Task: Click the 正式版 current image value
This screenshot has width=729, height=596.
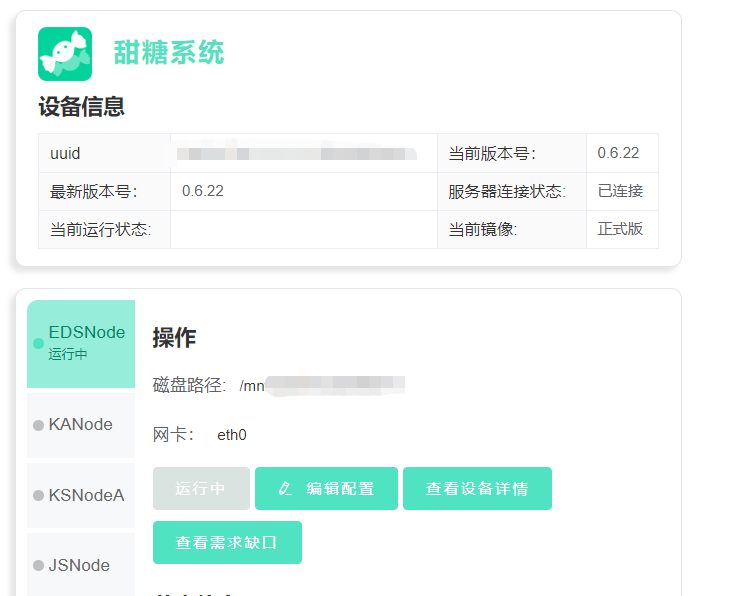Action: (x=620, y=229)
